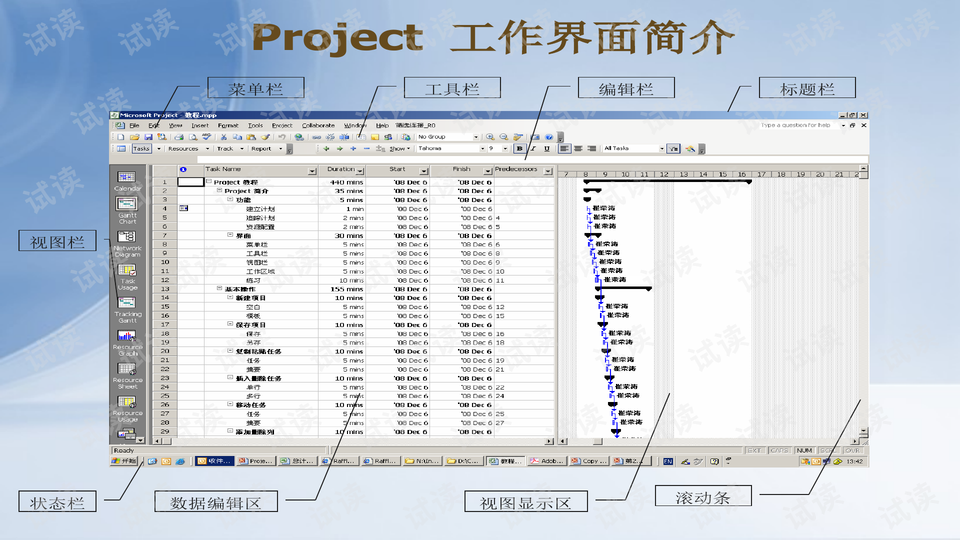Run the Spelling check icon
This screenshot has width=960, height=540.
coord(207,137)
